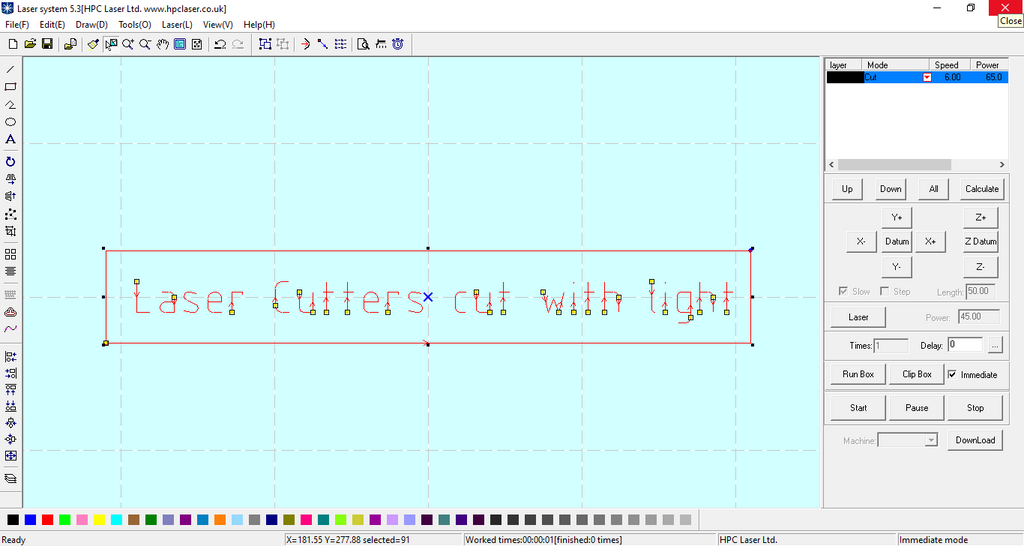Click the bottom layers stack icon in sidebar
This screenshot has width=1024, height=546.
click(10, 479)
